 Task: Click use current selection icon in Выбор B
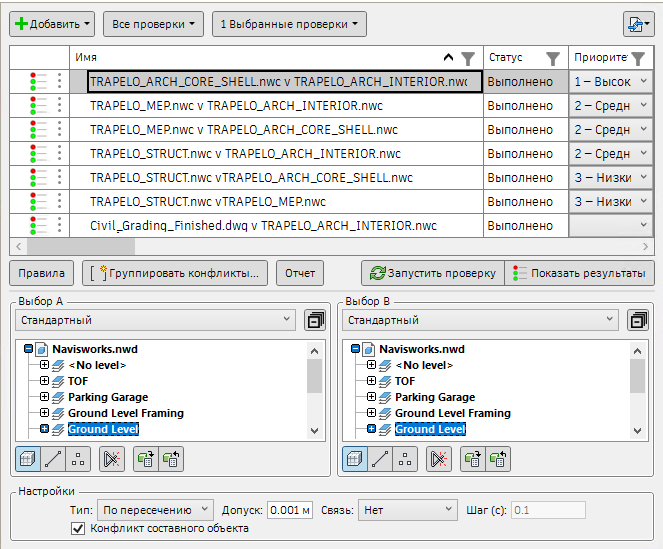point(473,459)
